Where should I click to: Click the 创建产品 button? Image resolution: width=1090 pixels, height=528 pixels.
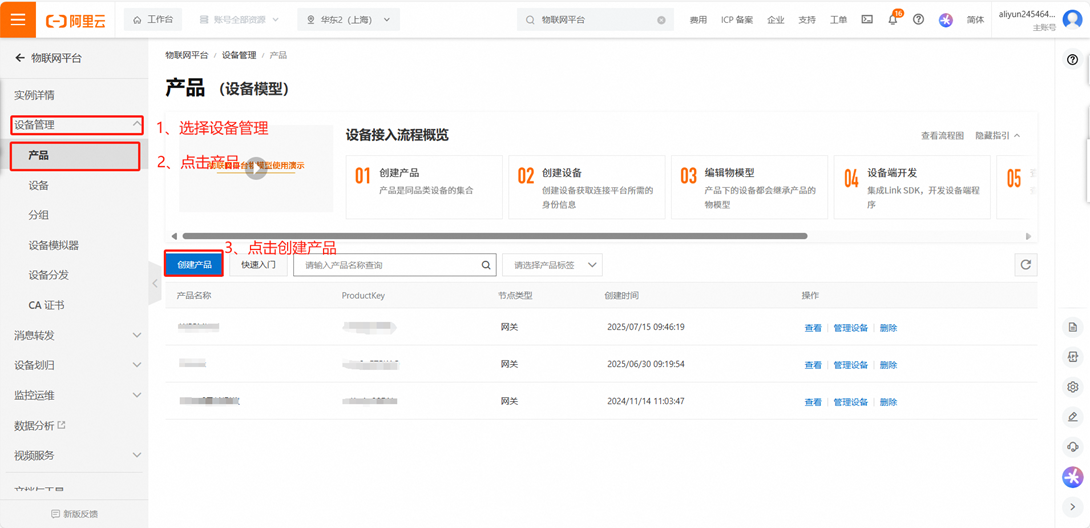[194, 265]
